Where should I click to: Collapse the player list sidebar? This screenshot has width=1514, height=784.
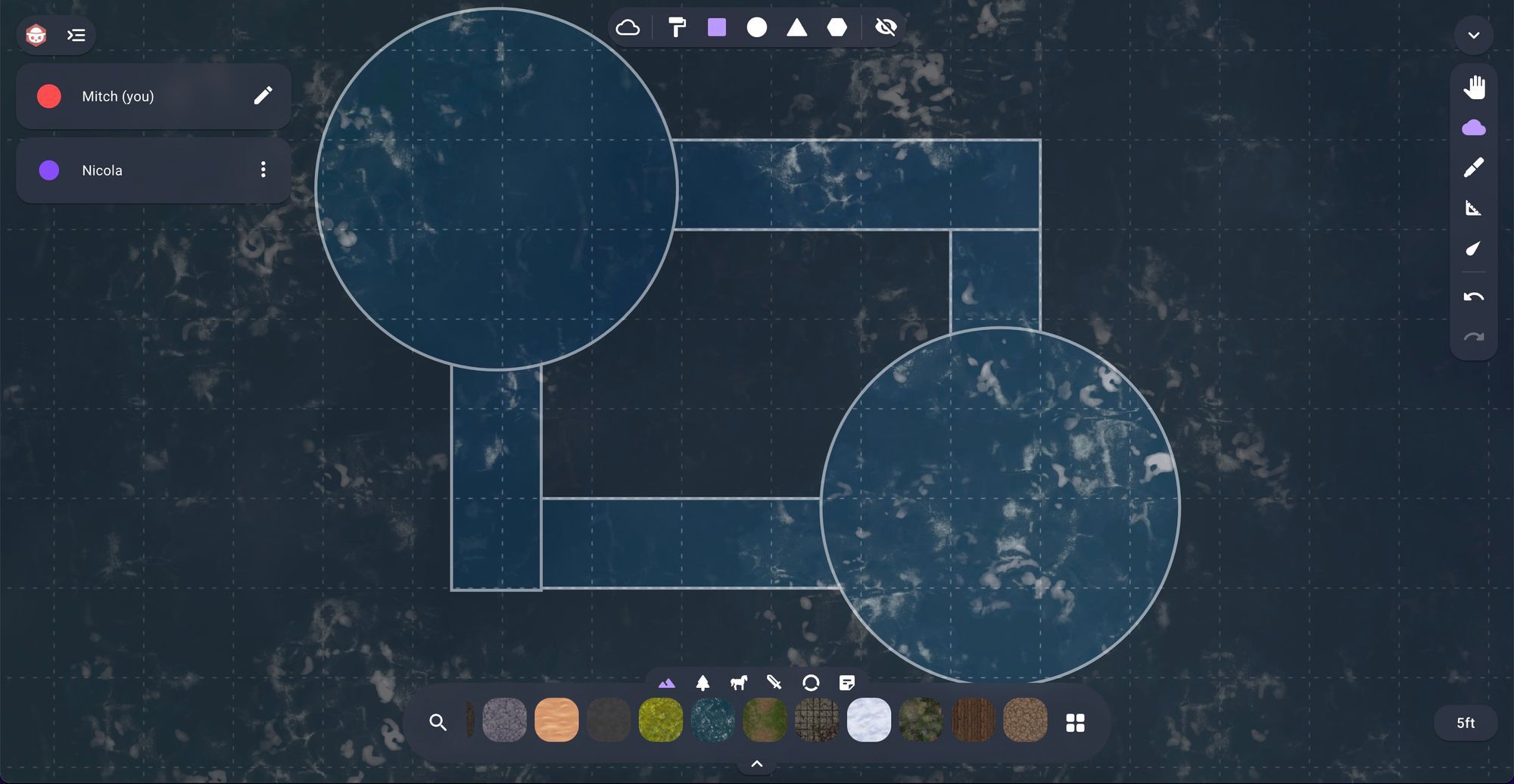[x=76, y=35]
